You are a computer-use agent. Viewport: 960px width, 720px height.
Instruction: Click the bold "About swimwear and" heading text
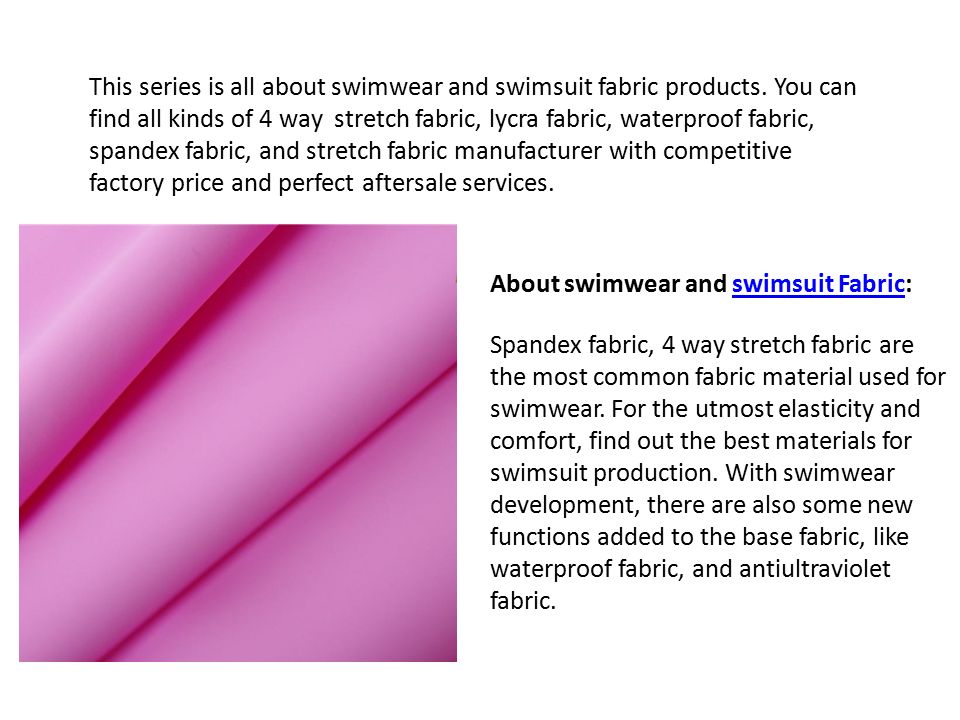pos(608,284)
